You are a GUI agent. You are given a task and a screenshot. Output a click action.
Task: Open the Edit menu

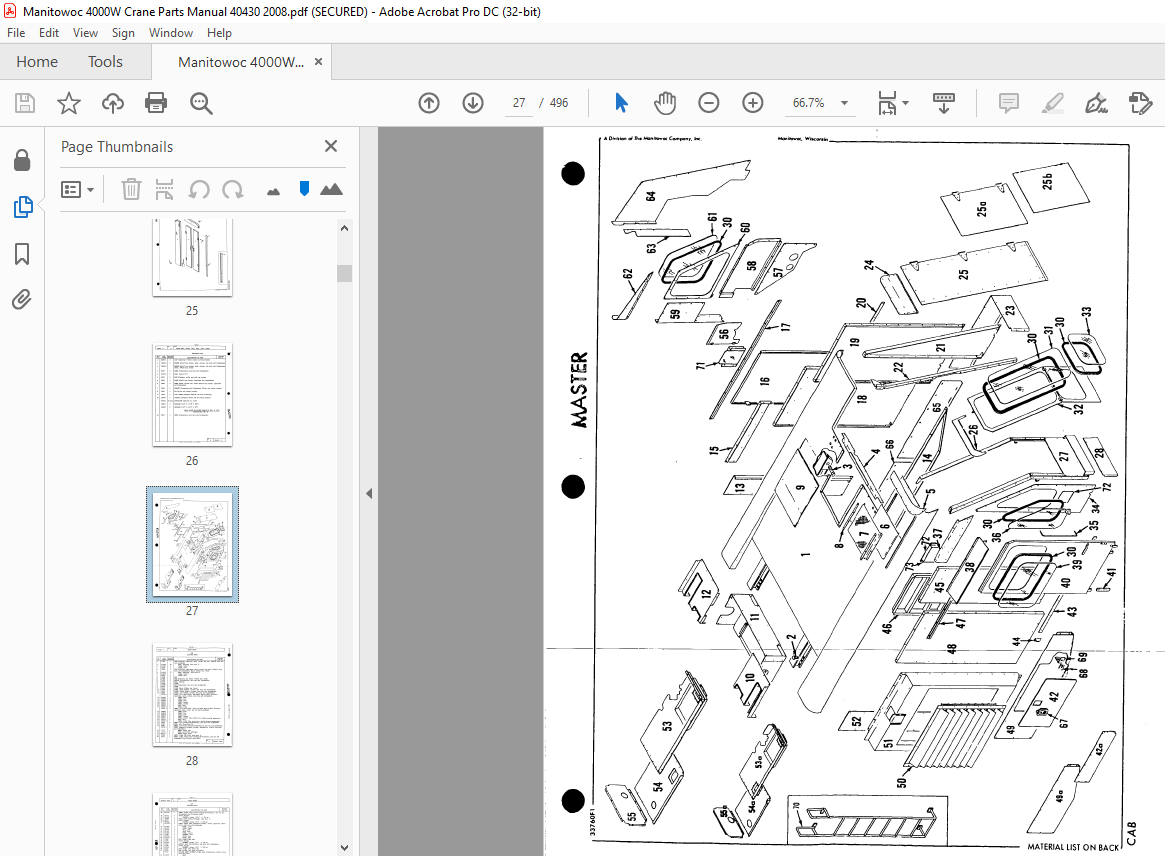pos(49,33)
